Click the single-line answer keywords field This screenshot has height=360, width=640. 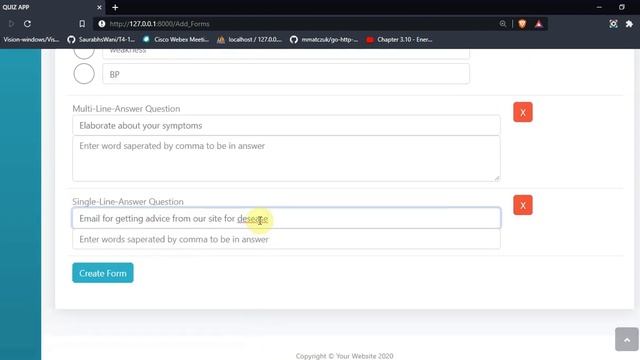coord(286,239)
